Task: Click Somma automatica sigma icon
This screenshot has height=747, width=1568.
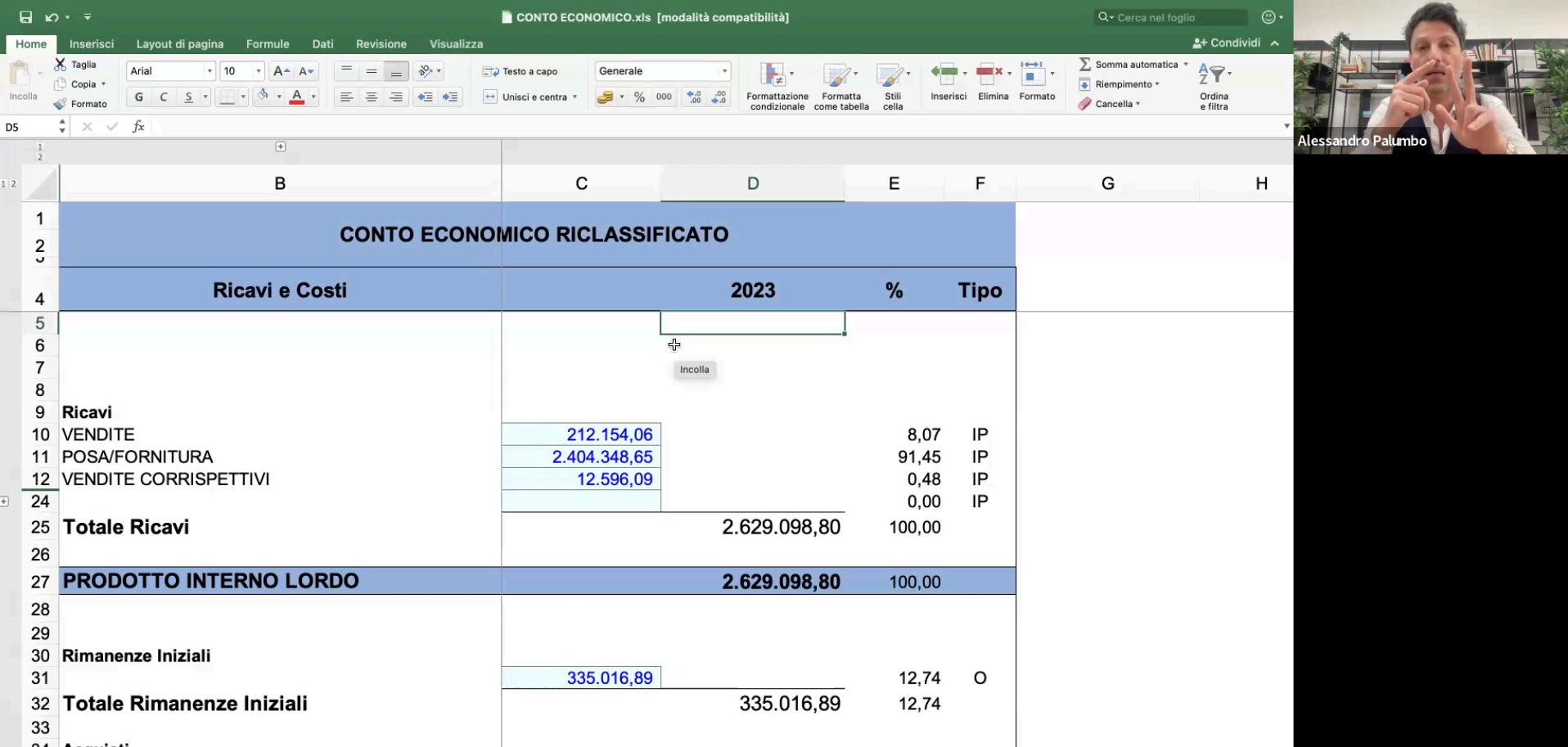Action: coord(1085,64)
